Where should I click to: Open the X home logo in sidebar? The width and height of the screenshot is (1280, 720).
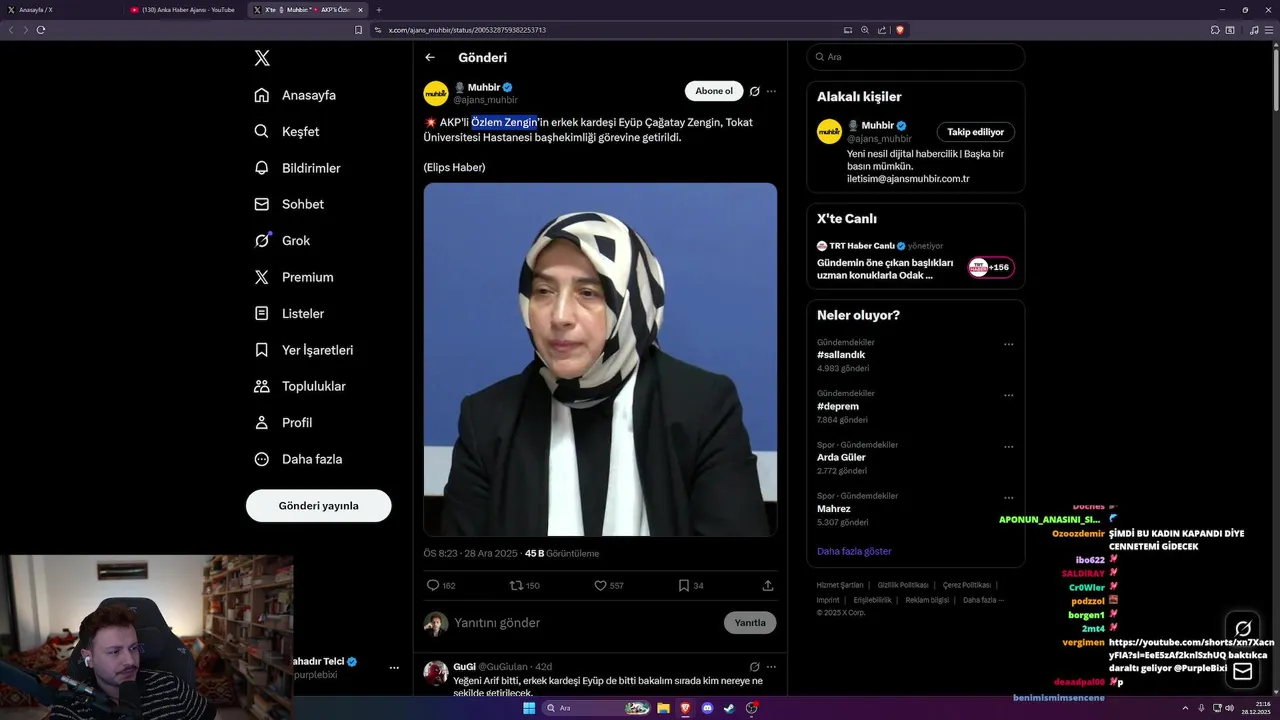[262, 58]
